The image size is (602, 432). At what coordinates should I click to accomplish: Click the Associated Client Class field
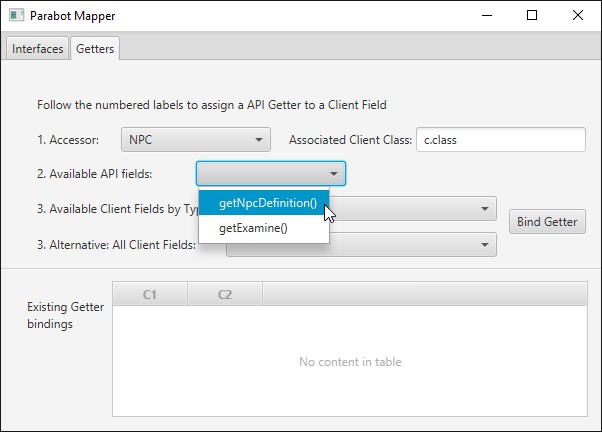pos(501,140)
